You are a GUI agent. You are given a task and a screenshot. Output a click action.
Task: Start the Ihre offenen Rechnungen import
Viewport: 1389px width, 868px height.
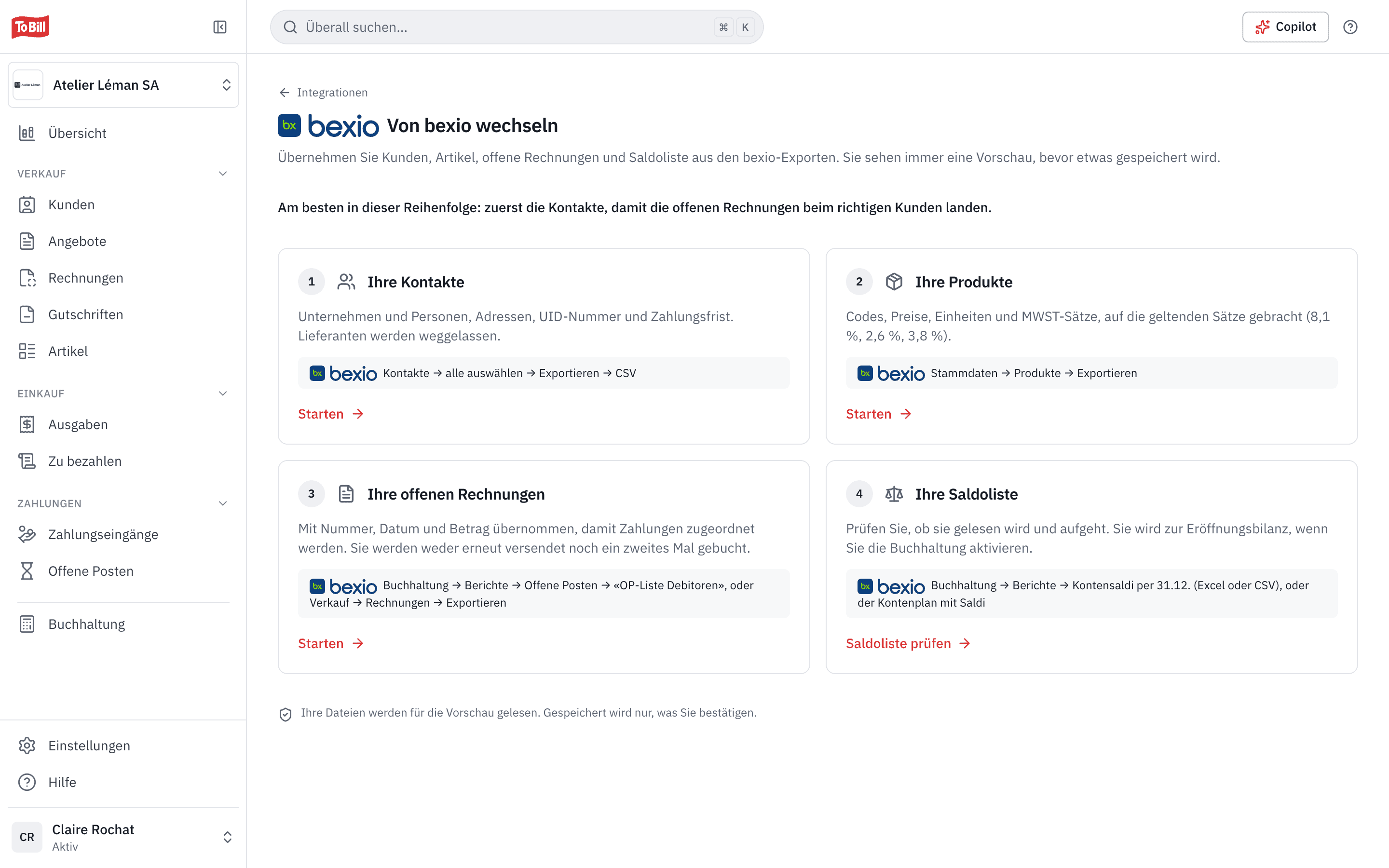pyautogui.click(x=330, y=644)
